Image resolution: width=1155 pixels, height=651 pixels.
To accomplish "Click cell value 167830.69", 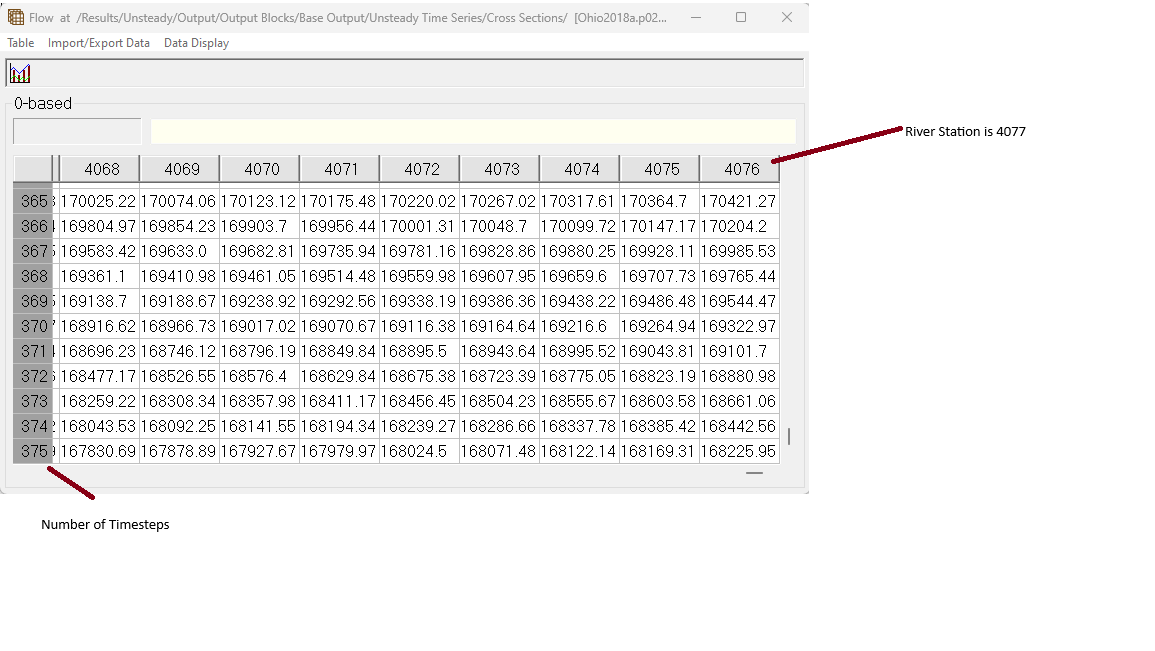I will (x=98, y=451).
